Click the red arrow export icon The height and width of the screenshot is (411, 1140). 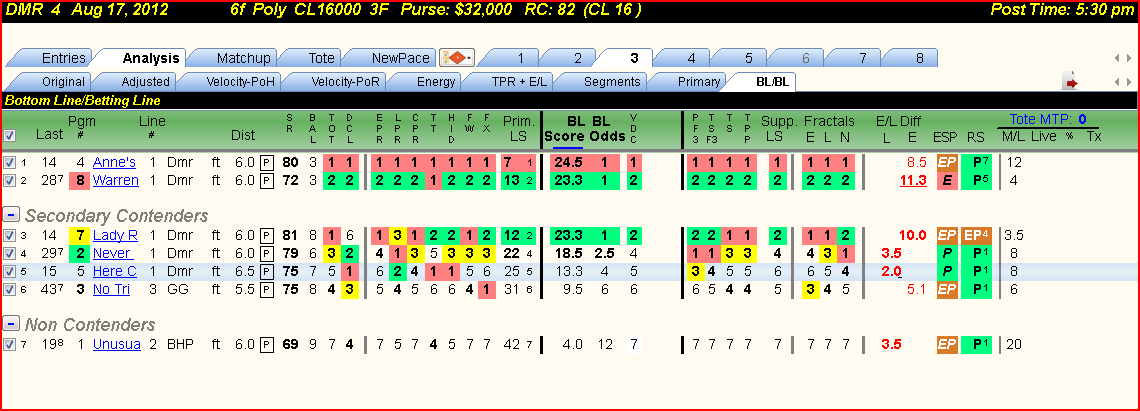point(1070,82)
